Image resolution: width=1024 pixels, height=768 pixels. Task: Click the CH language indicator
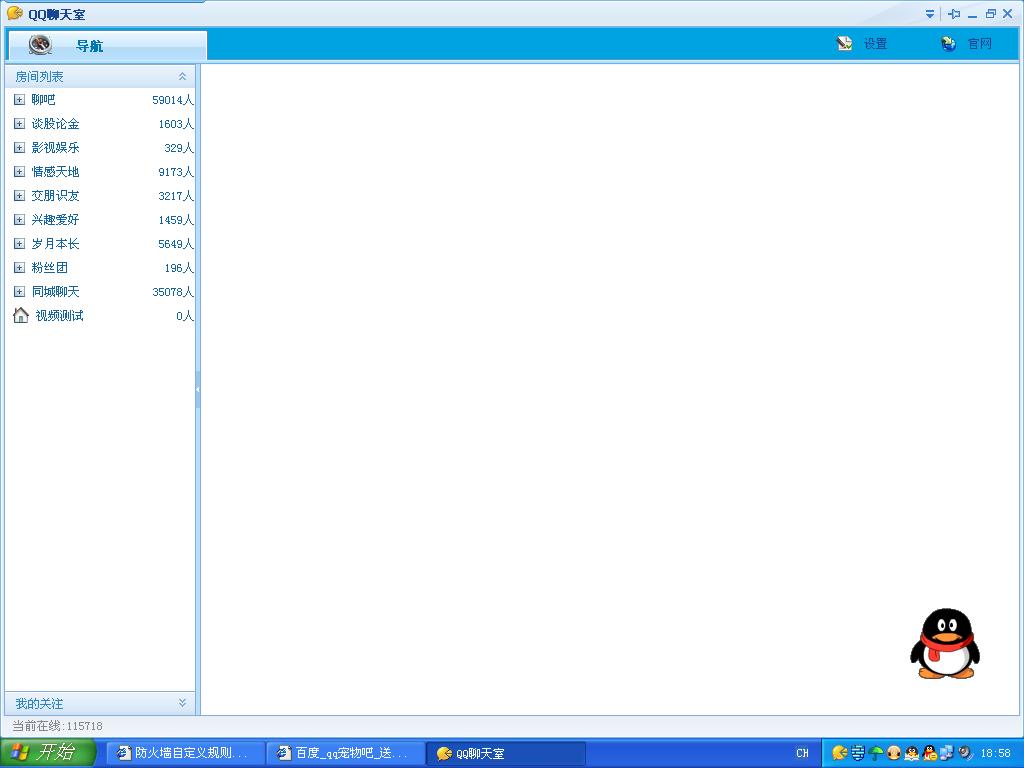pyautogui.click(x=802, y=753)
